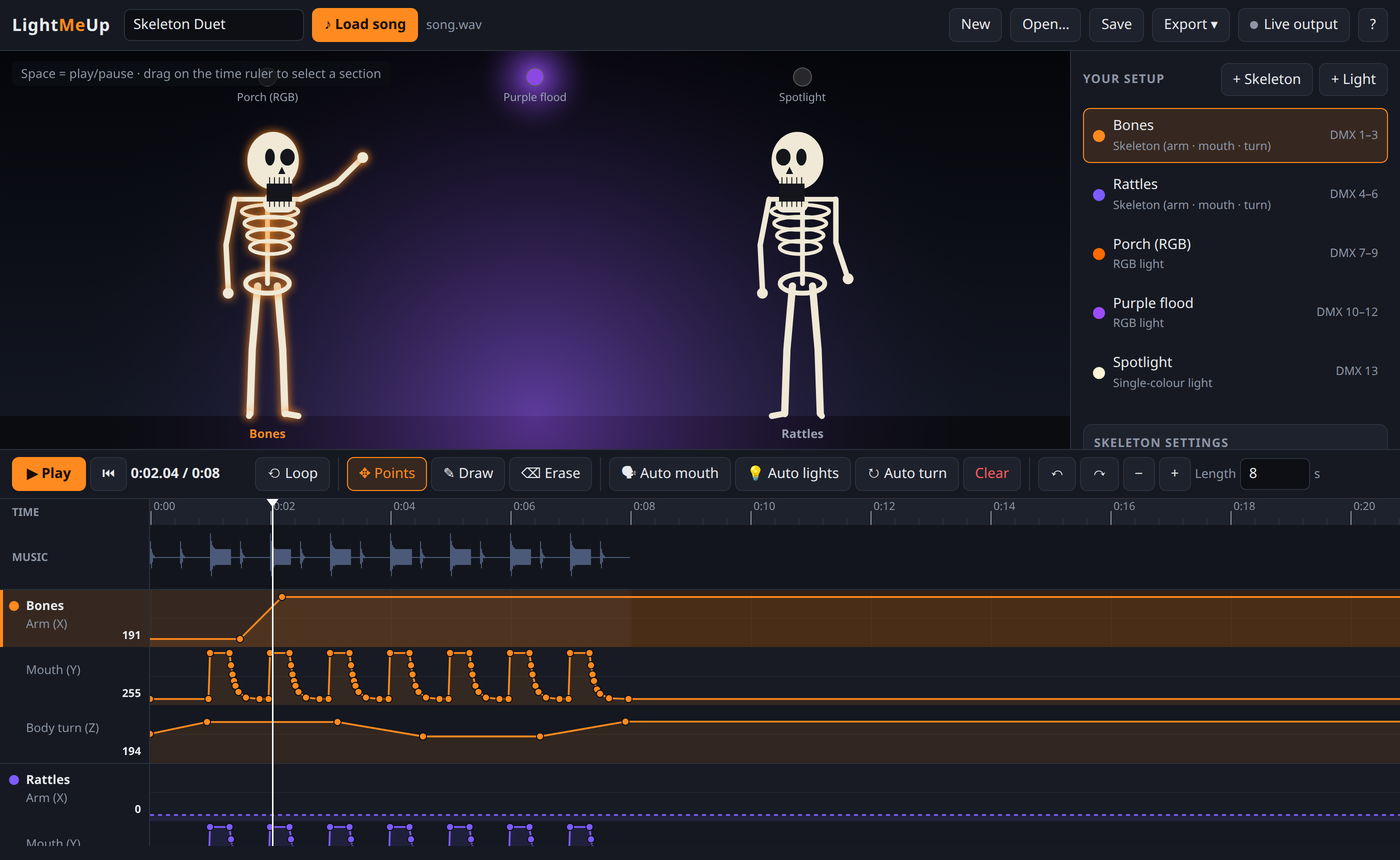Click the project name field "Skeleton Duet"

tap(214, 24)
